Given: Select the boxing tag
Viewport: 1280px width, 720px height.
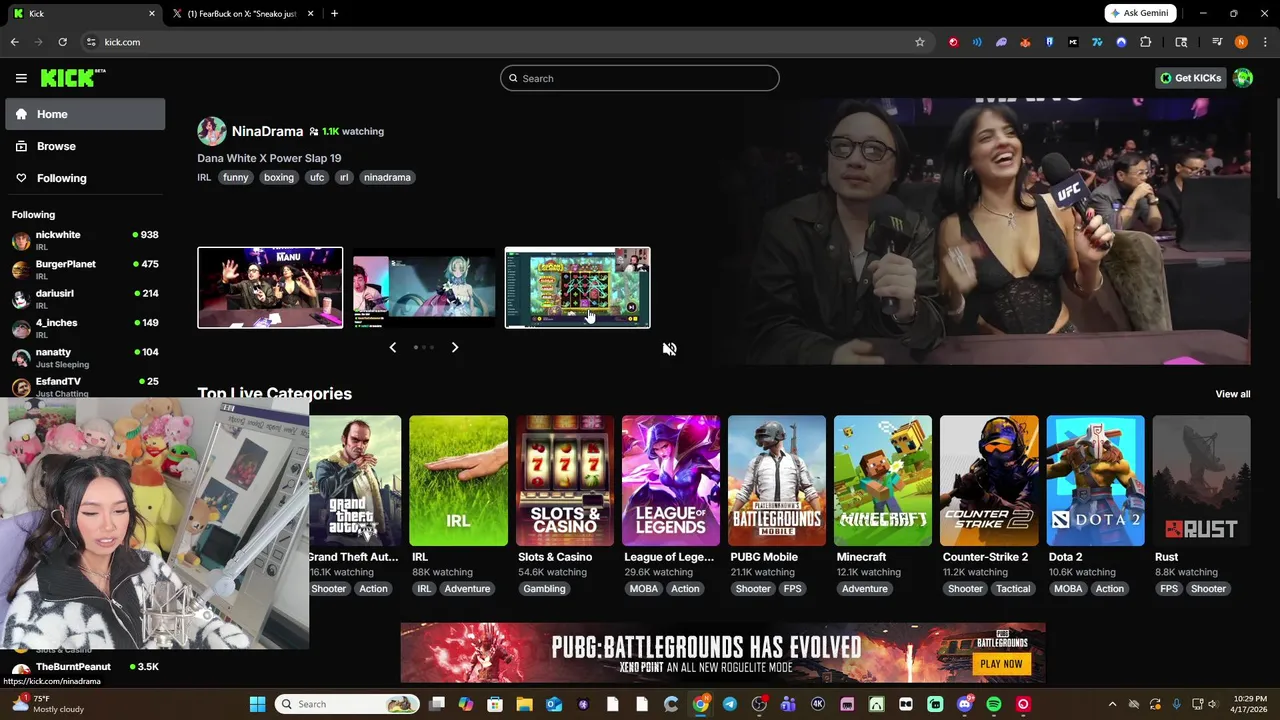Looking at the screenshot, I should tap(279, 177).
